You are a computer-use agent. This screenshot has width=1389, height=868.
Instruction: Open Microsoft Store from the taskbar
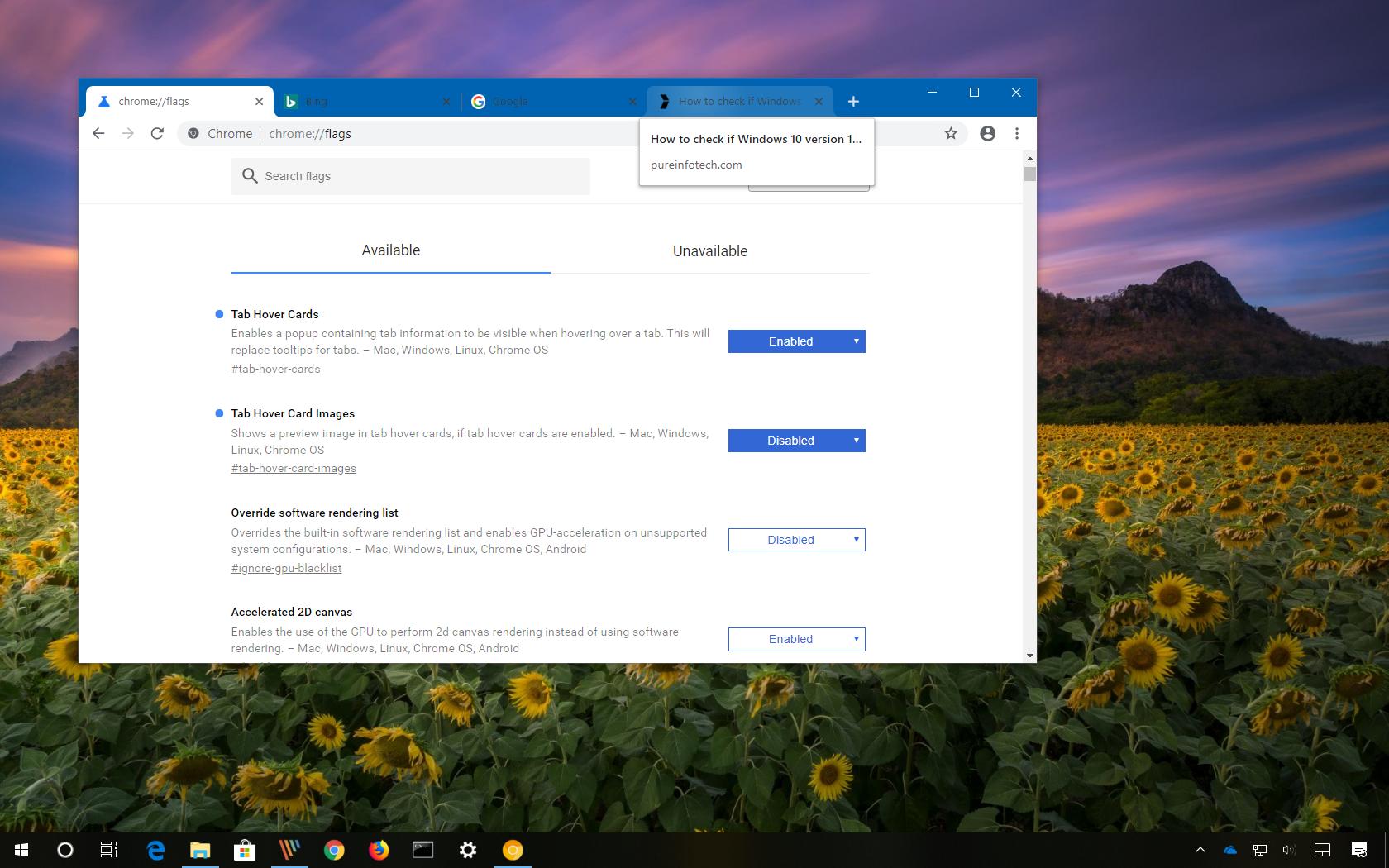[x=245, y=851]
